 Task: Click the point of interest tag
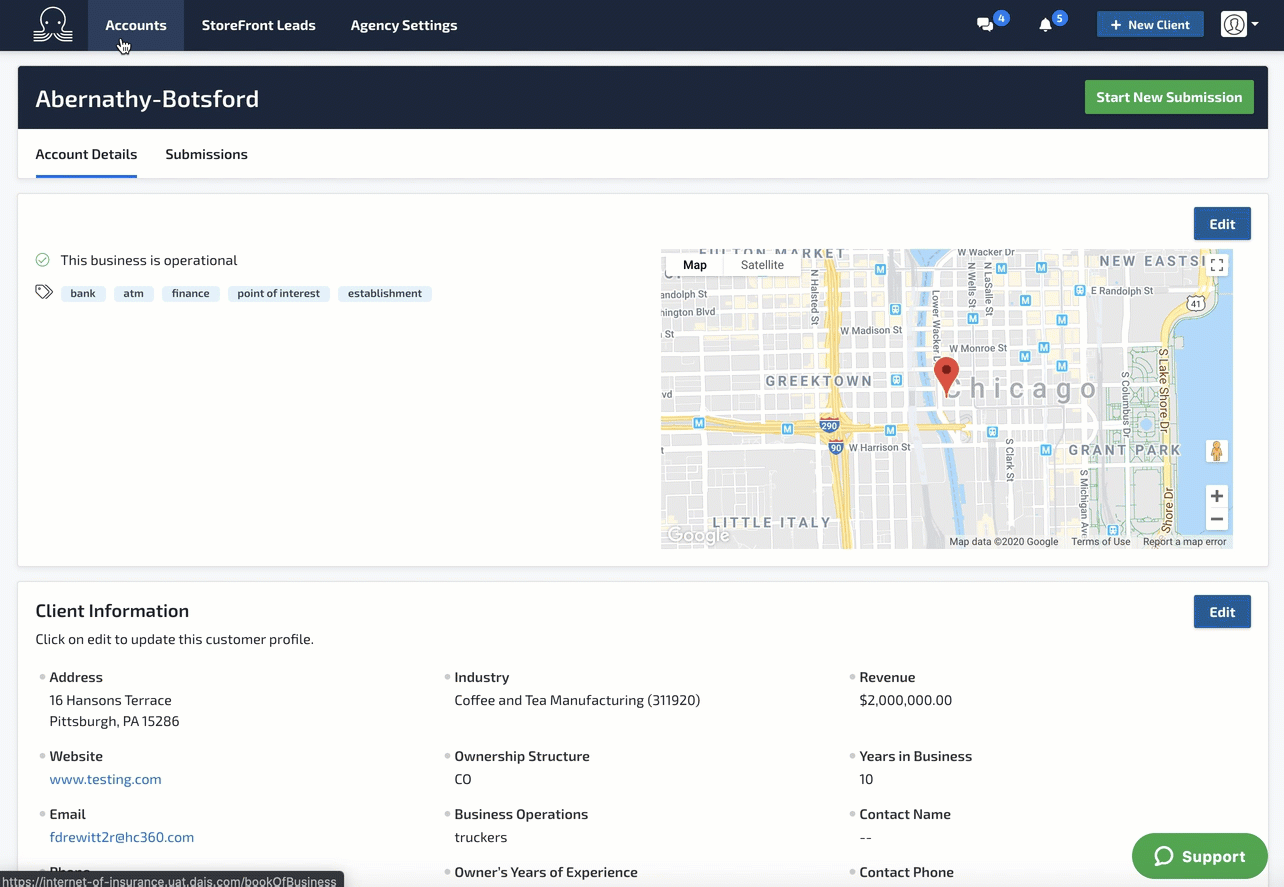click(x=278, y=293)
